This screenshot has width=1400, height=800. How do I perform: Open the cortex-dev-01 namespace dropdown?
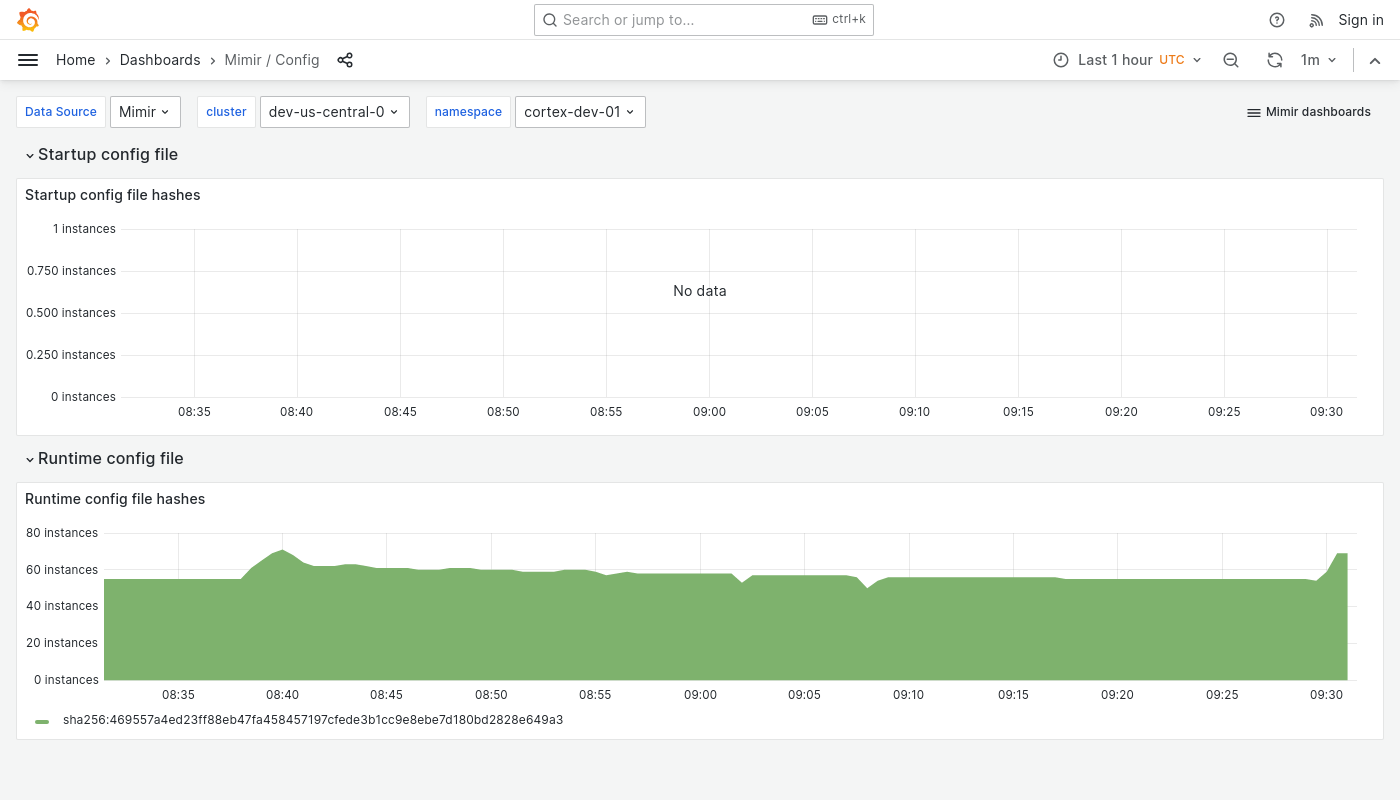click(x=580, y=112)
